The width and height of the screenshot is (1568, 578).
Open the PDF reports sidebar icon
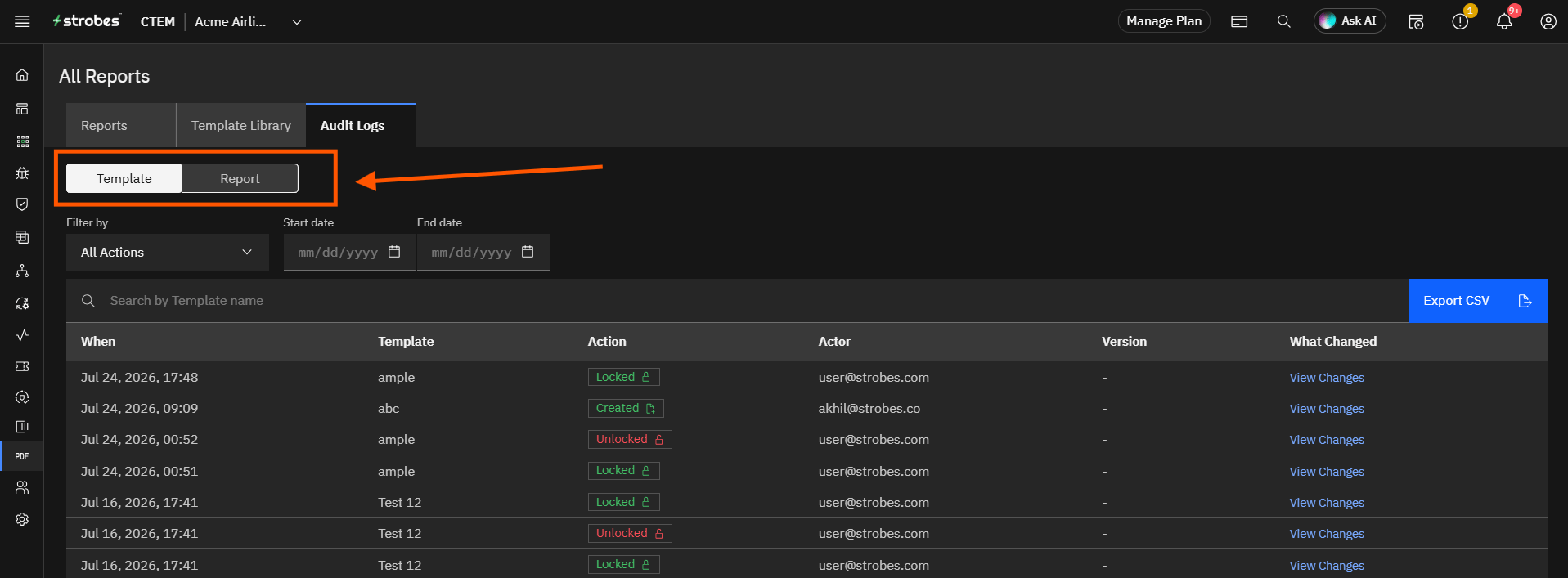coord(22,456)
